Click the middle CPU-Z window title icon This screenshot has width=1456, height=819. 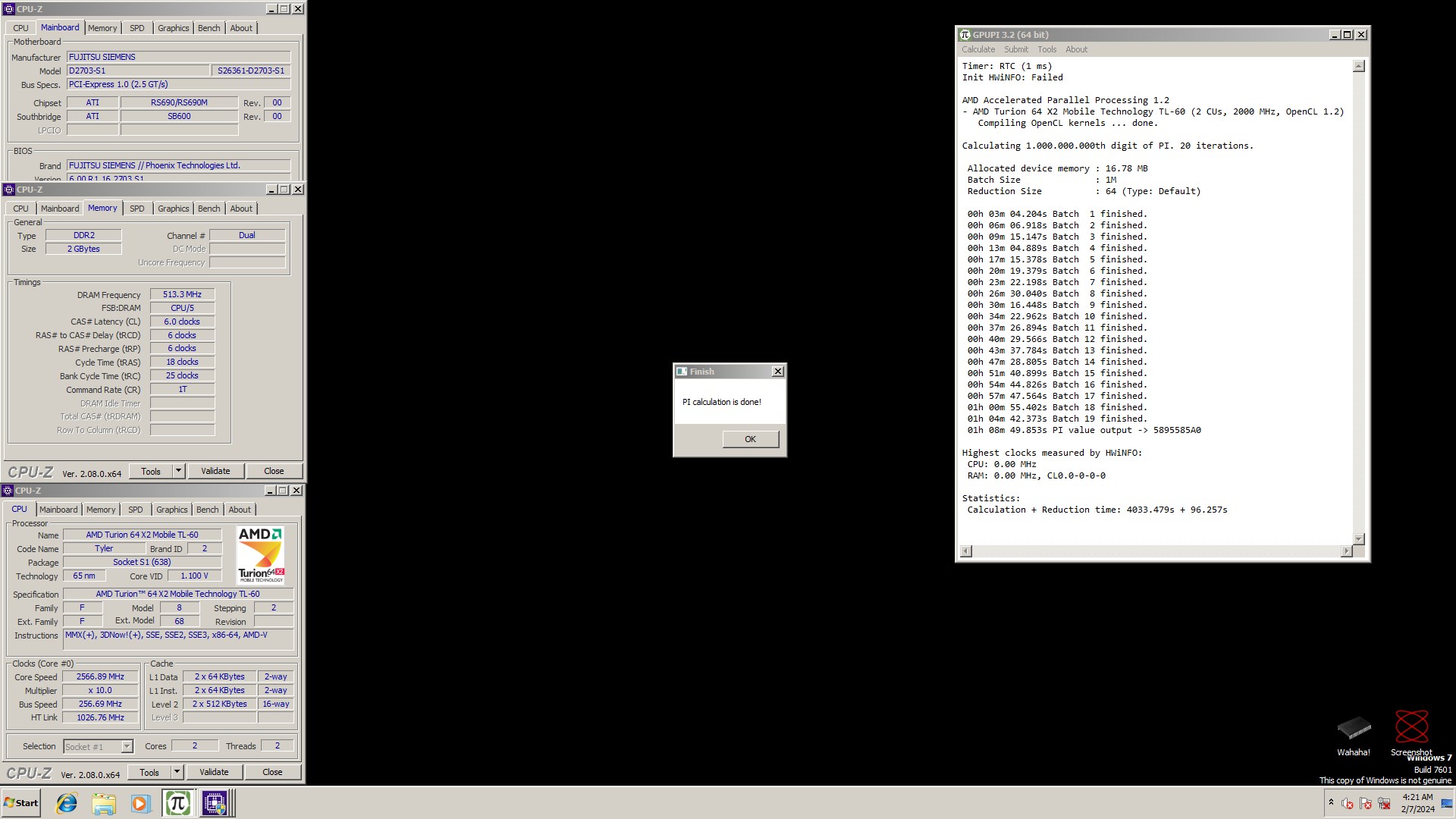(8, 190)
